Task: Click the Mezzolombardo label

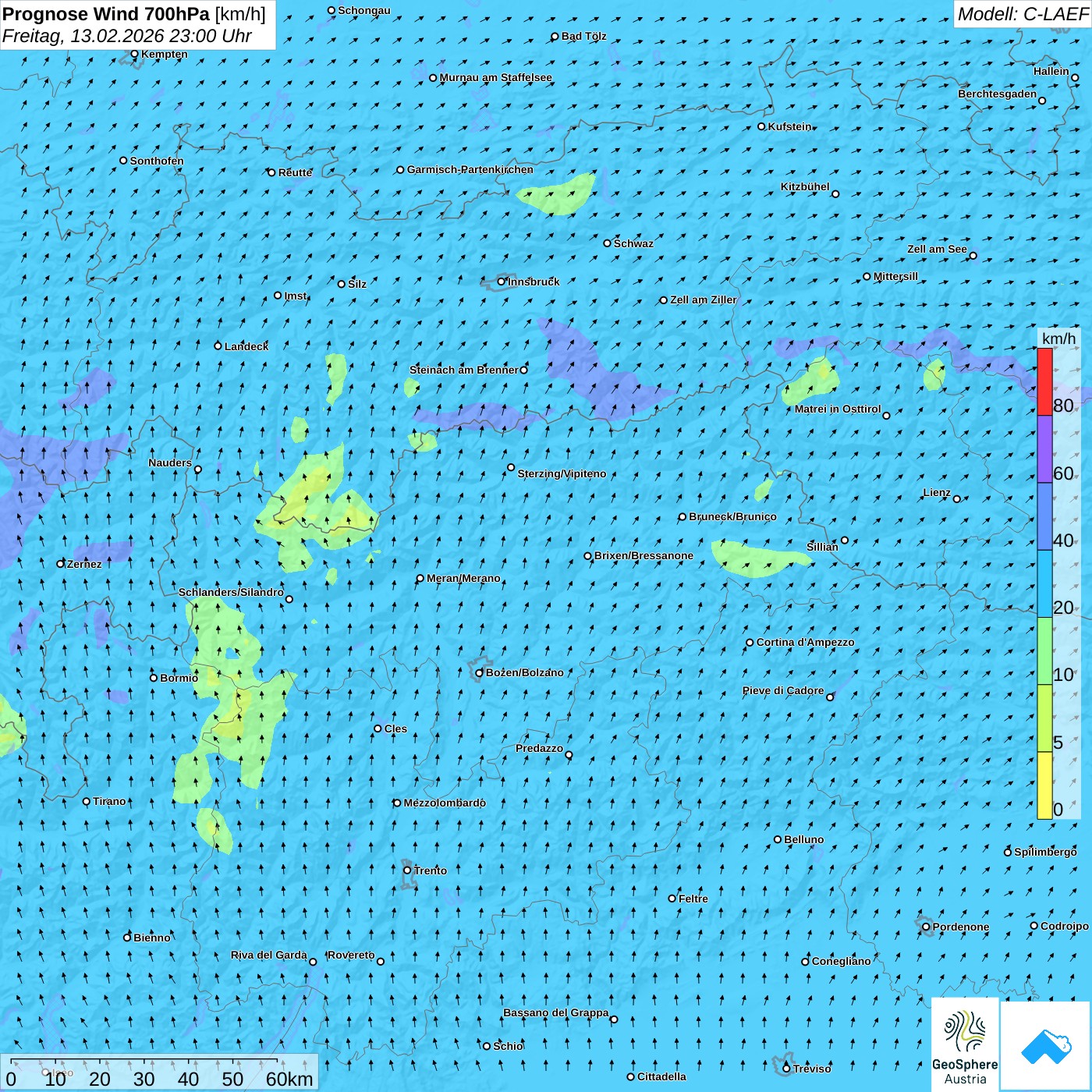Action: (x=445, y=803)
